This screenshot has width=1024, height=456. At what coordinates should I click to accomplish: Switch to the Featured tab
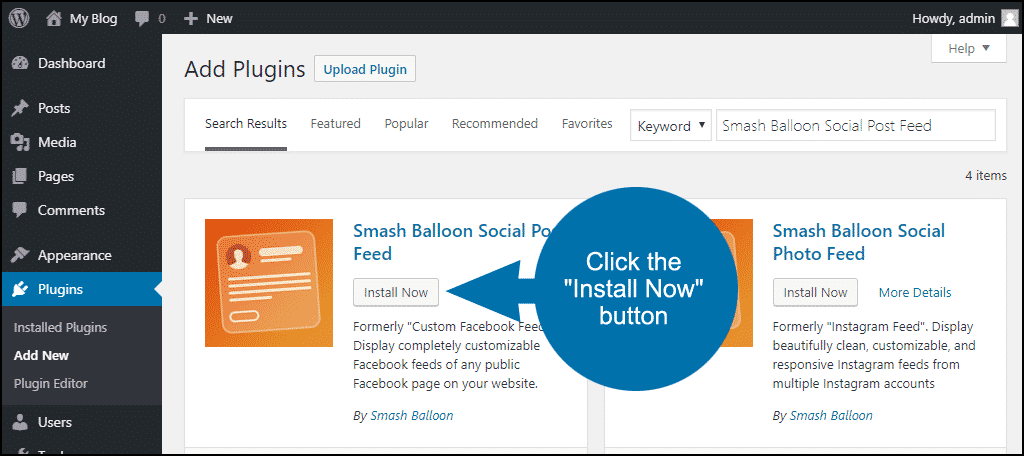(336, 123)
